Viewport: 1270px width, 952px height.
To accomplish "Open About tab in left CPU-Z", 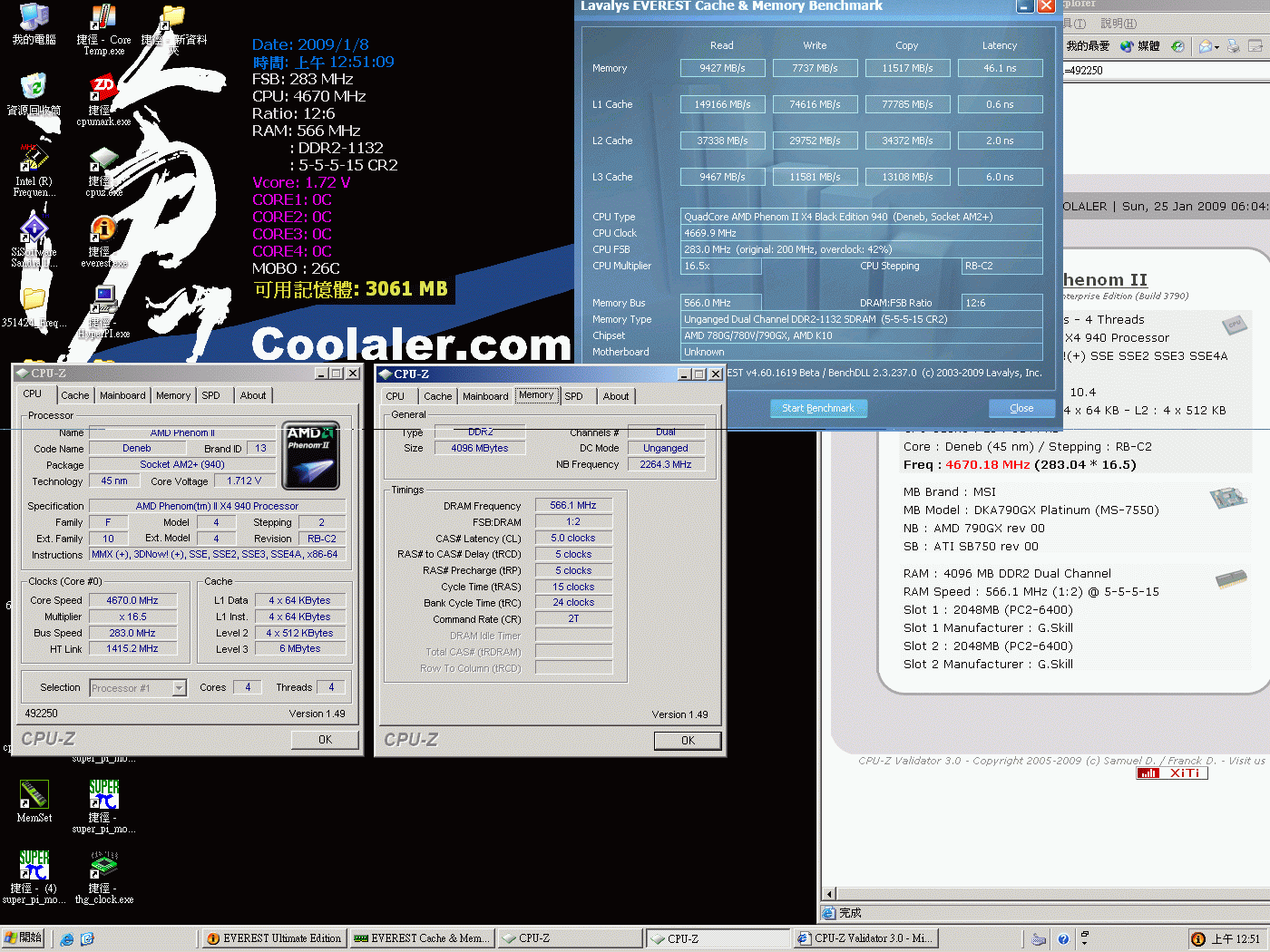I will [x=253, y=395].
